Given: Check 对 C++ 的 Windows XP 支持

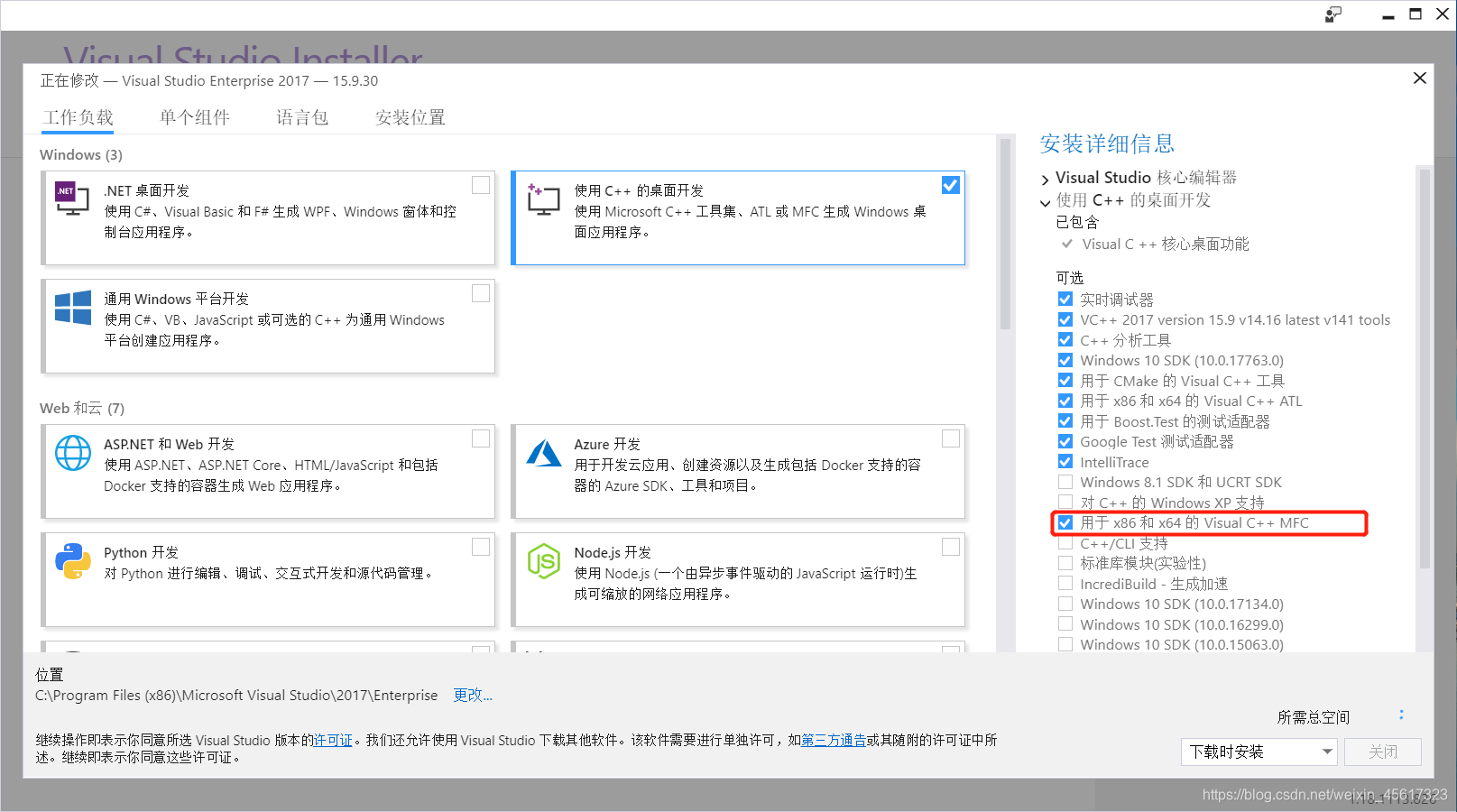Looking at the screenshot, I should click(x=1065, y=502).
